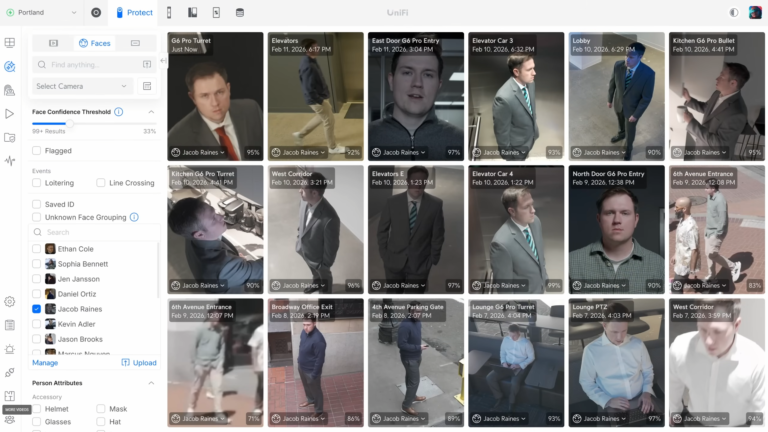The image size is (768, 432).
Task: Click the calendar icon next to Select Camera
Action: coord(147,86)
